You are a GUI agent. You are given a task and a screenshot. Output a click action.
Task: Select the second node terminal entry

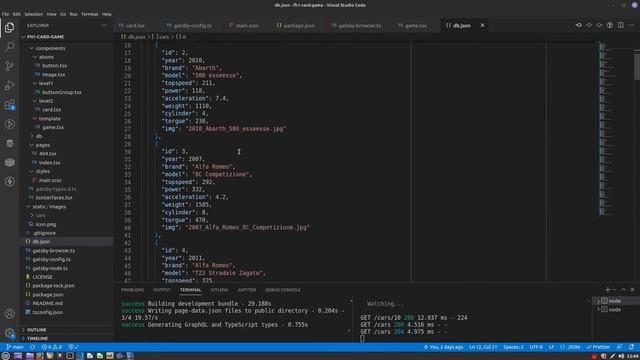click(x=616, y=309)
